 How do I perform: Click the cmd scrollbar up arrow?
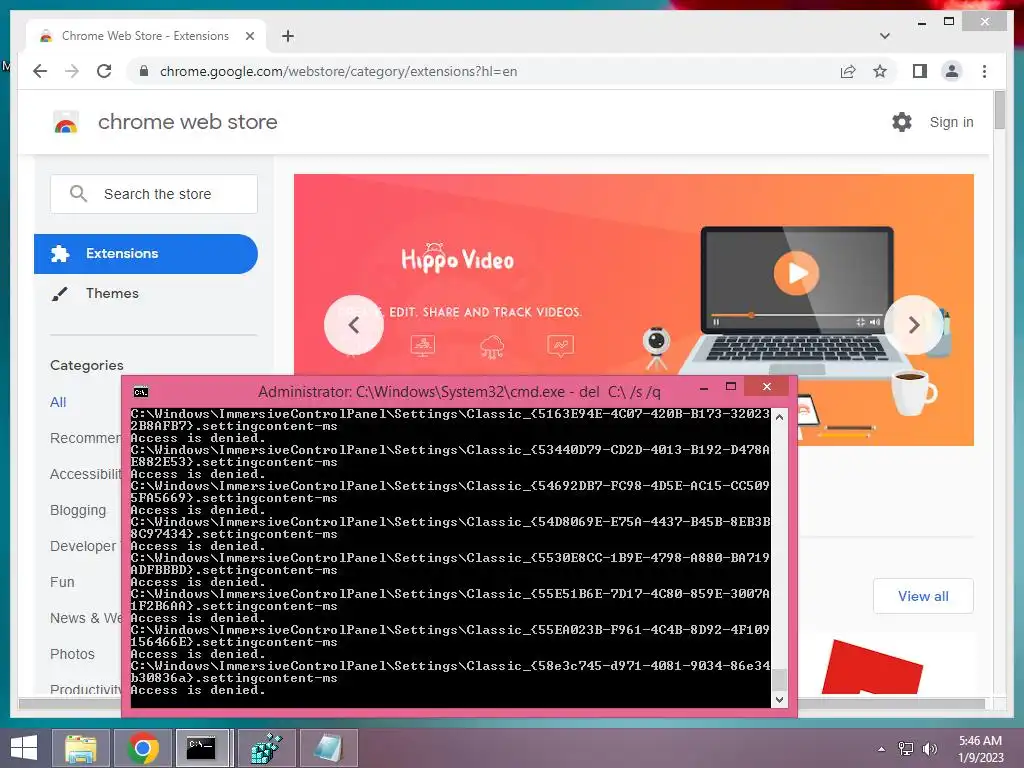(778, 417)
